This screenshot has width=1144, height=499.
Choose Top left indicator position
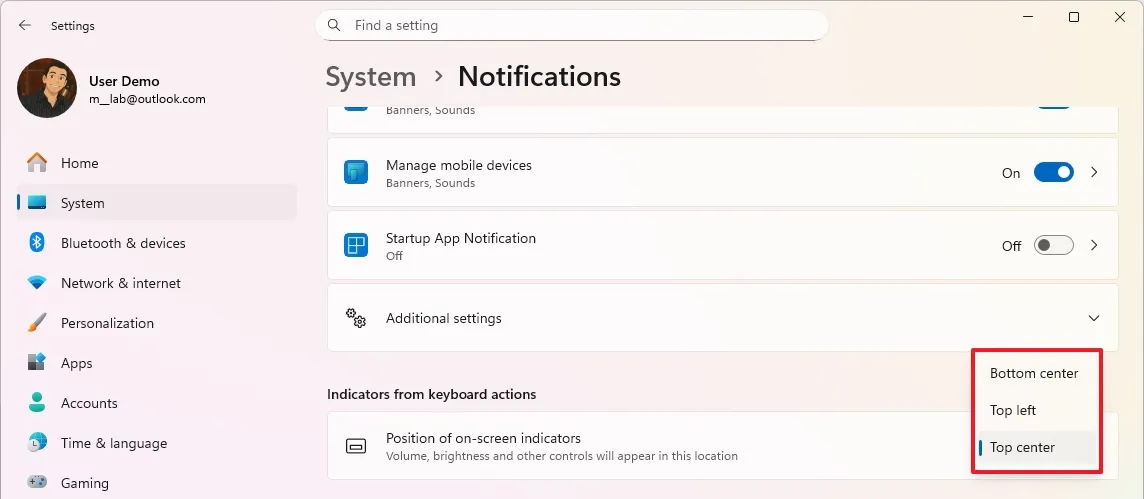[x=1013, y=410]
